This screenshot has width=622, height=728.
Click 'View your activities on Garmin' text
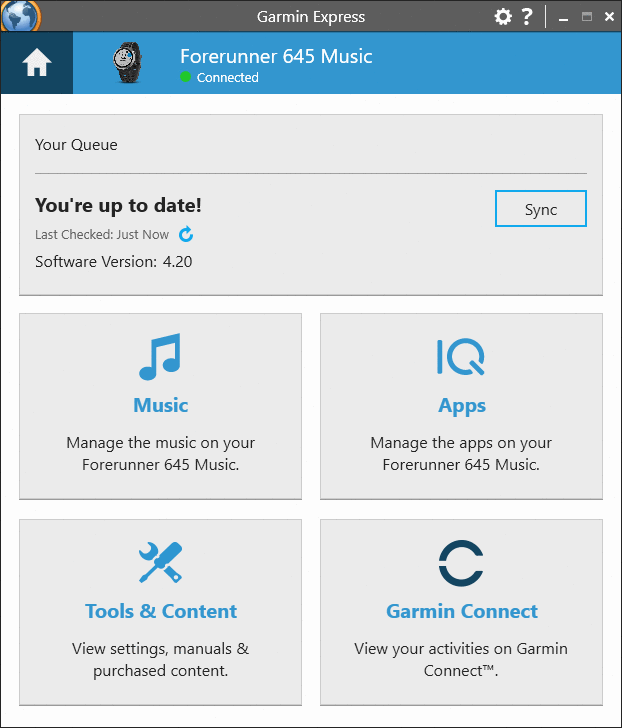[x=461, y=649]
